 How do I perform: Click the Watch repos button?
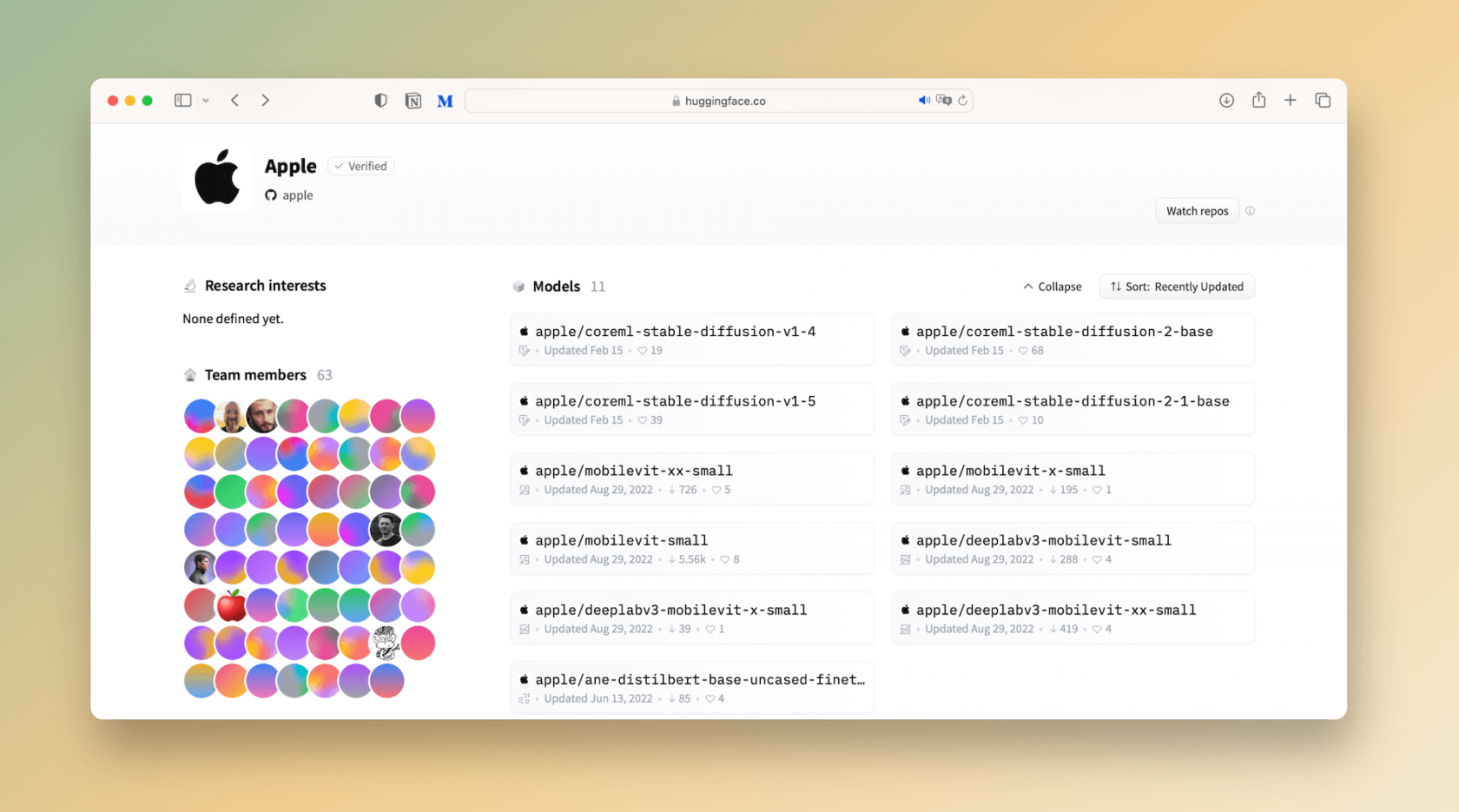[1197, 210]
